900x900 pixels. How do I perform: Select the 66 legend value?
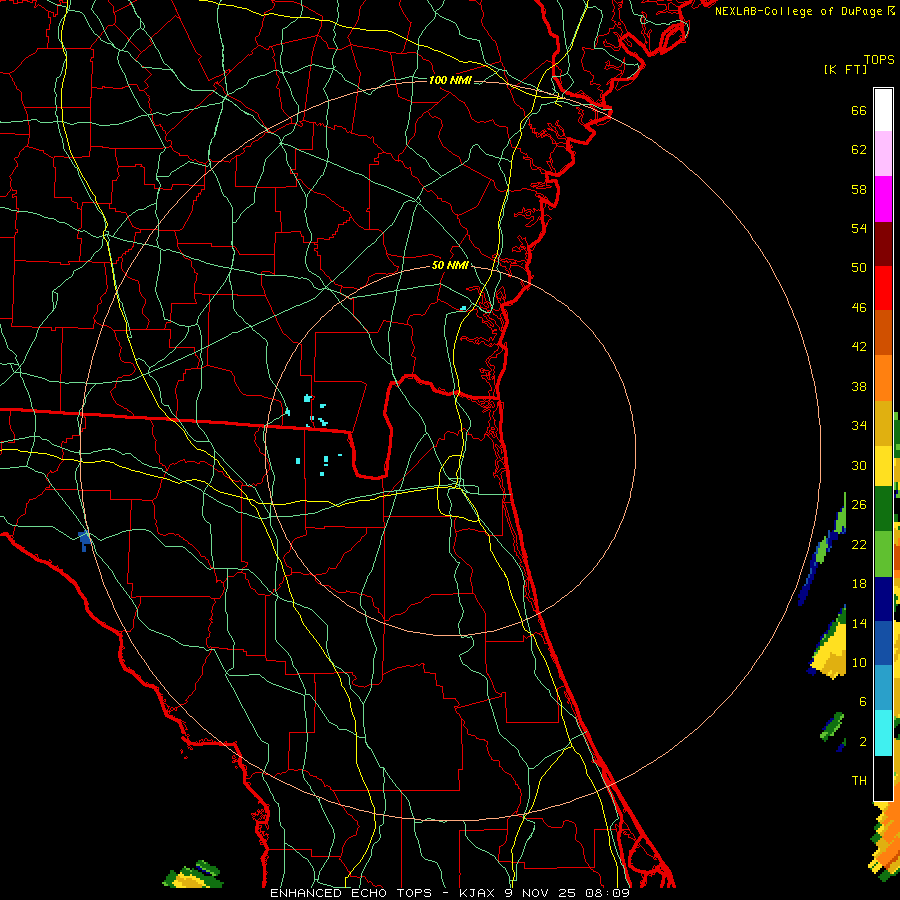[859, 110]
